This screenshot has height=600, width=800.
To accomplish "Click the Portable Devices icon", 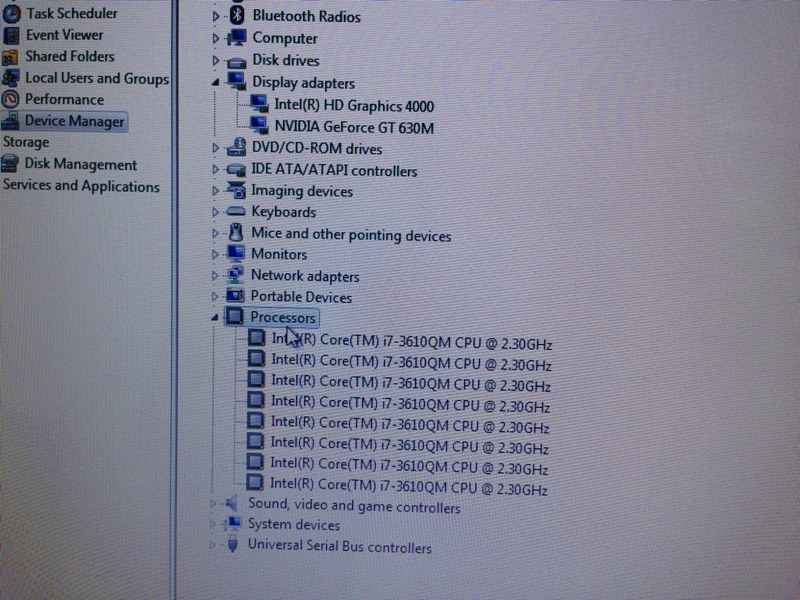I will [x=236, y=296].
